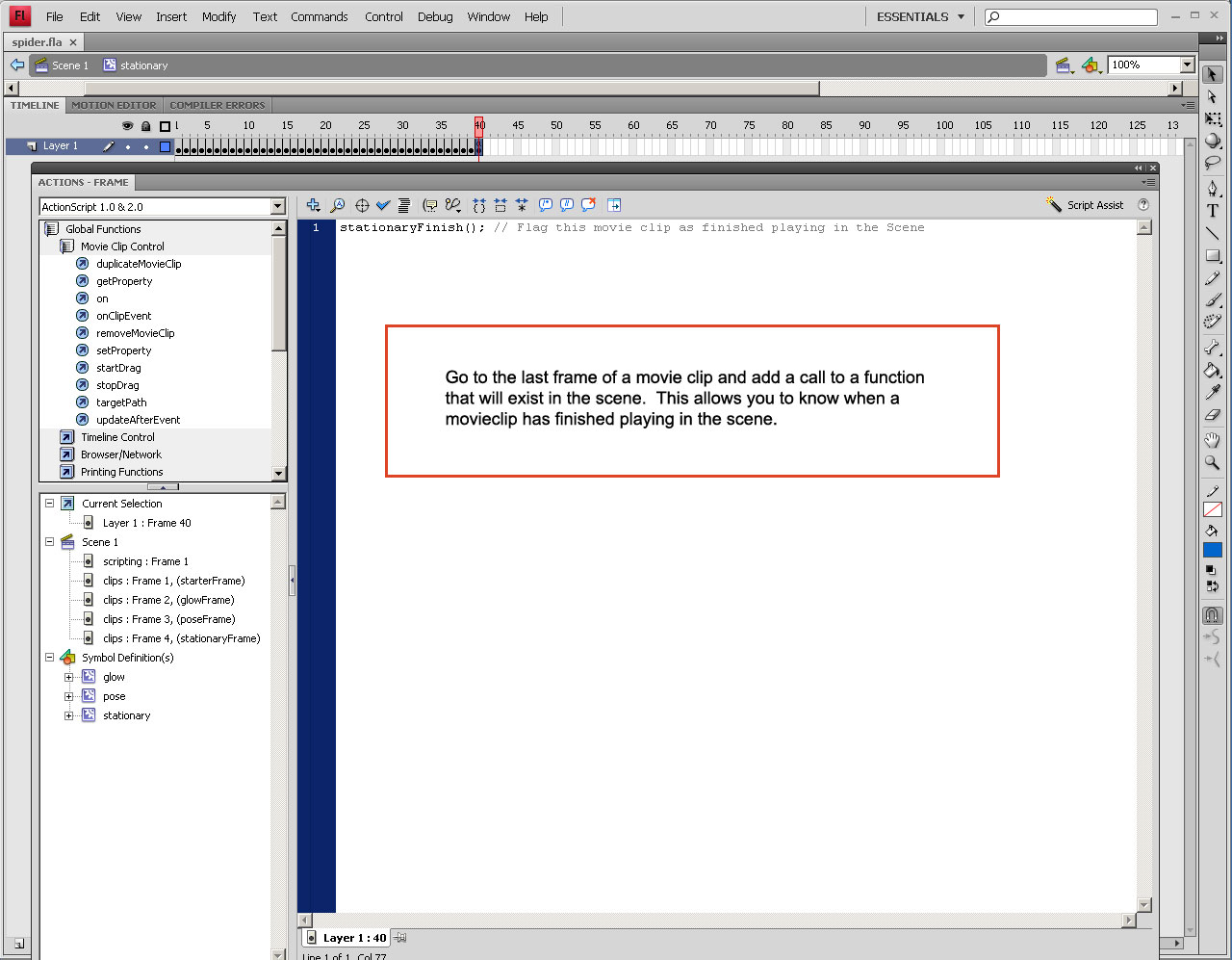Select the Selection arrow tool

(x=1212, y=74)
